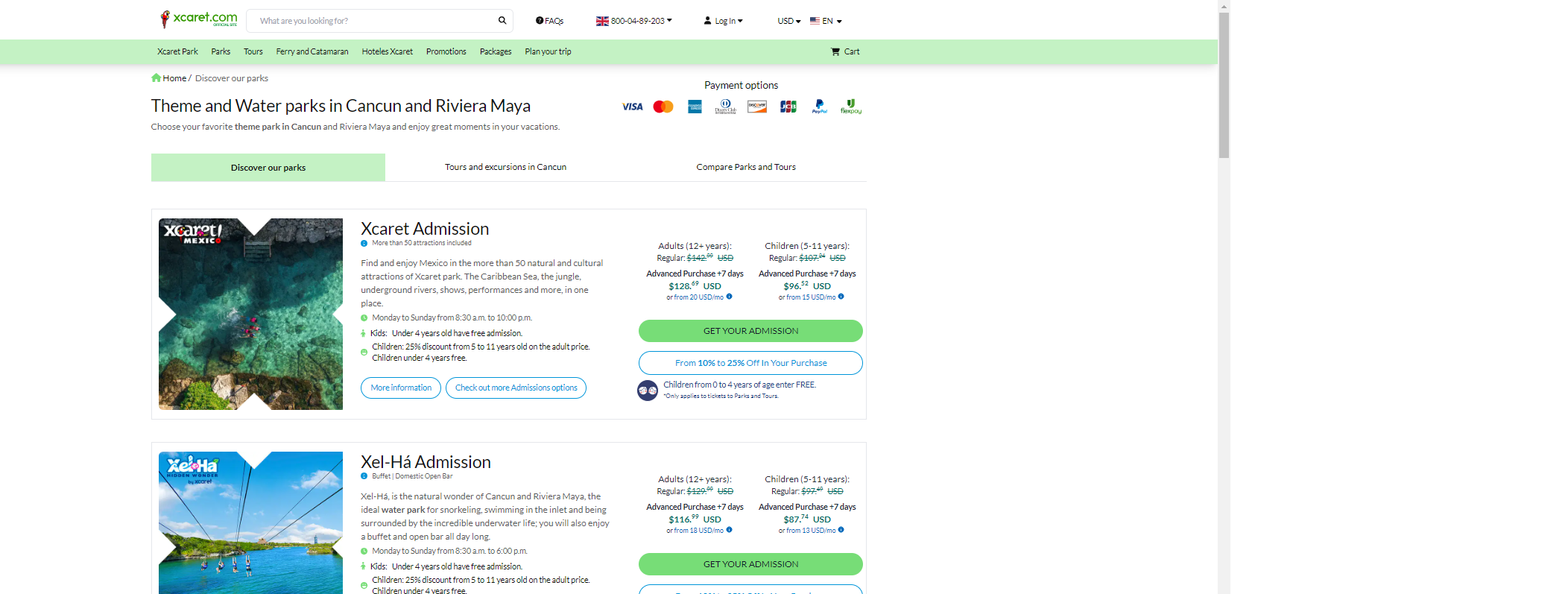Click Xel-Há children 13 USD/mo info icon
Viewport: 1568px width, 594px height.
tap(841, 530)
